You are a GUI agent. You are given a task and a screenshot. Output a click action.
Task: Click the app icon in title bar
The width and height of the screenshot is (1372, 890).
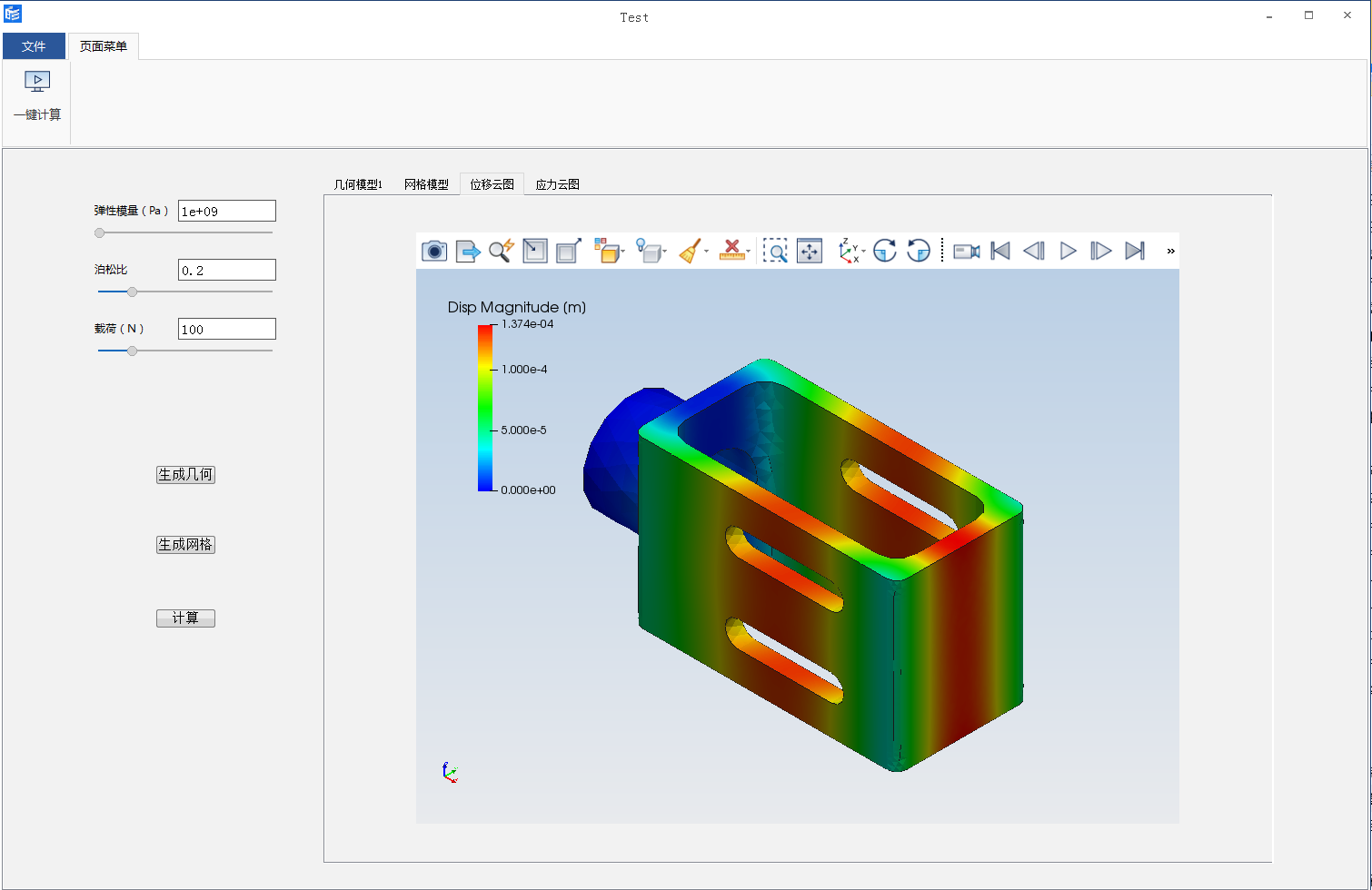point(12,14)
